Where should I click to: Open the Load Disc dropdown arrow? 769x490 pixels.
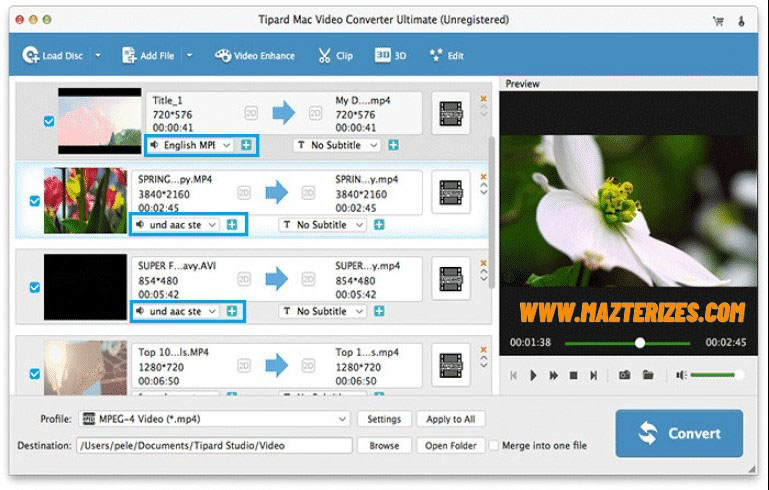point(98,55)
